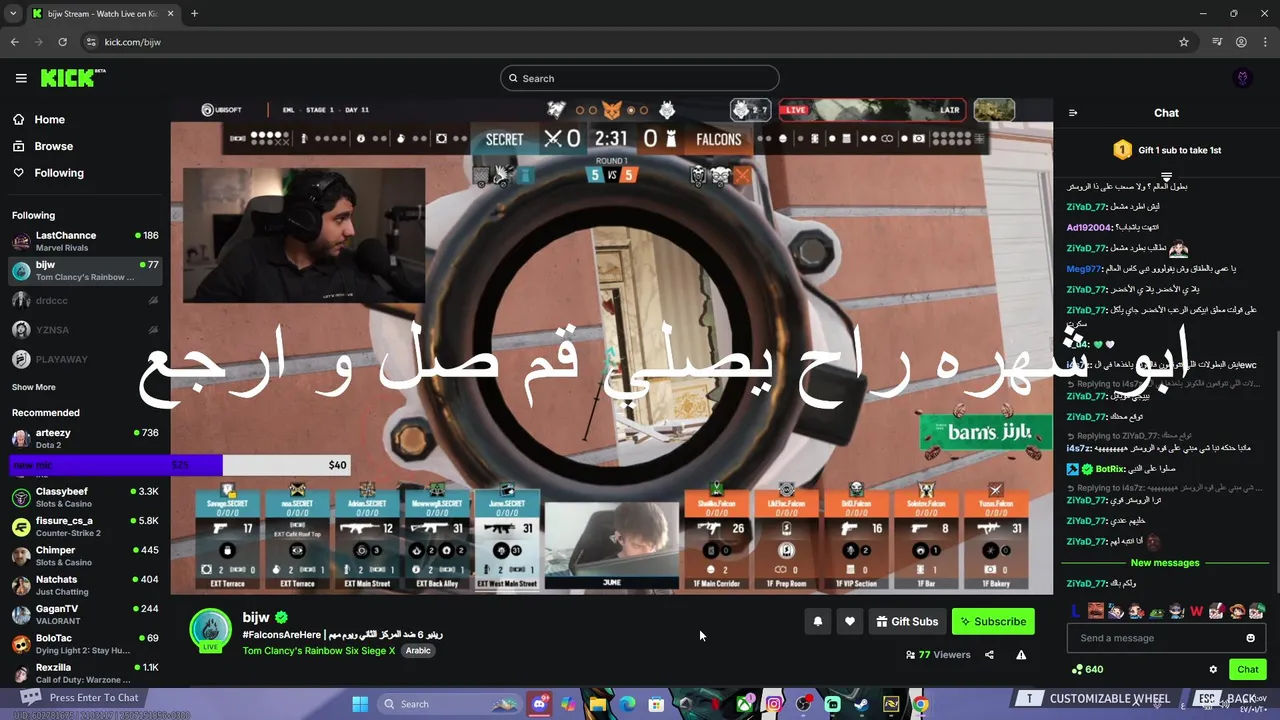Open the emoji picker in chat
This screenshot has width=1280, height=720.
pyautogui.click(x=1250, y=638)
